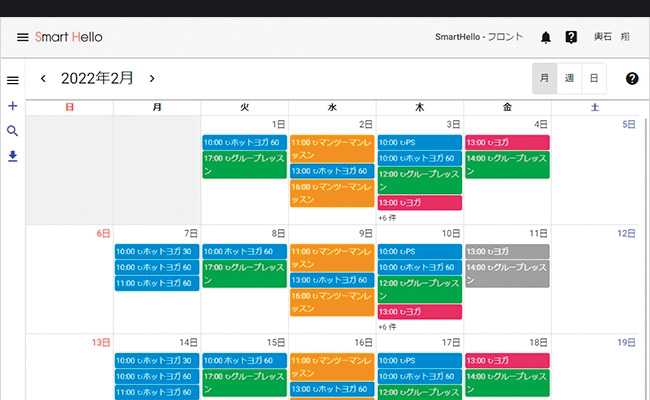Open the user name 輿石 翔 menu
The width and height of the screenshot is (650, 400).
point(612,37)
